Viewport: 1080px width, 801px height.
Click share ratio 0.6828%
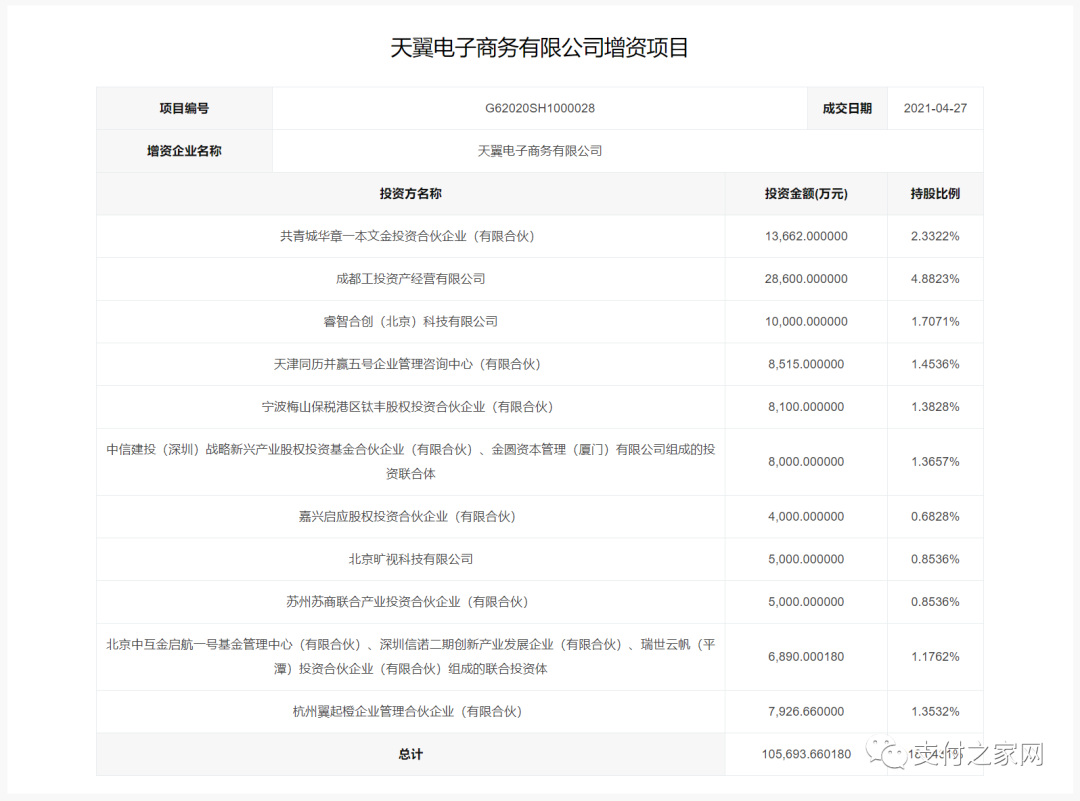coord(935,517)
